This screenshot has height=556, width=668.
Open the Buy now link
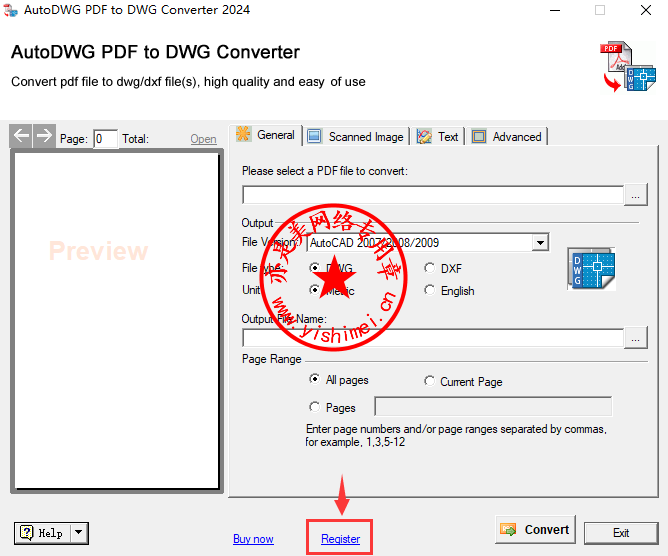pyautogui.click(x=253, y=539)
